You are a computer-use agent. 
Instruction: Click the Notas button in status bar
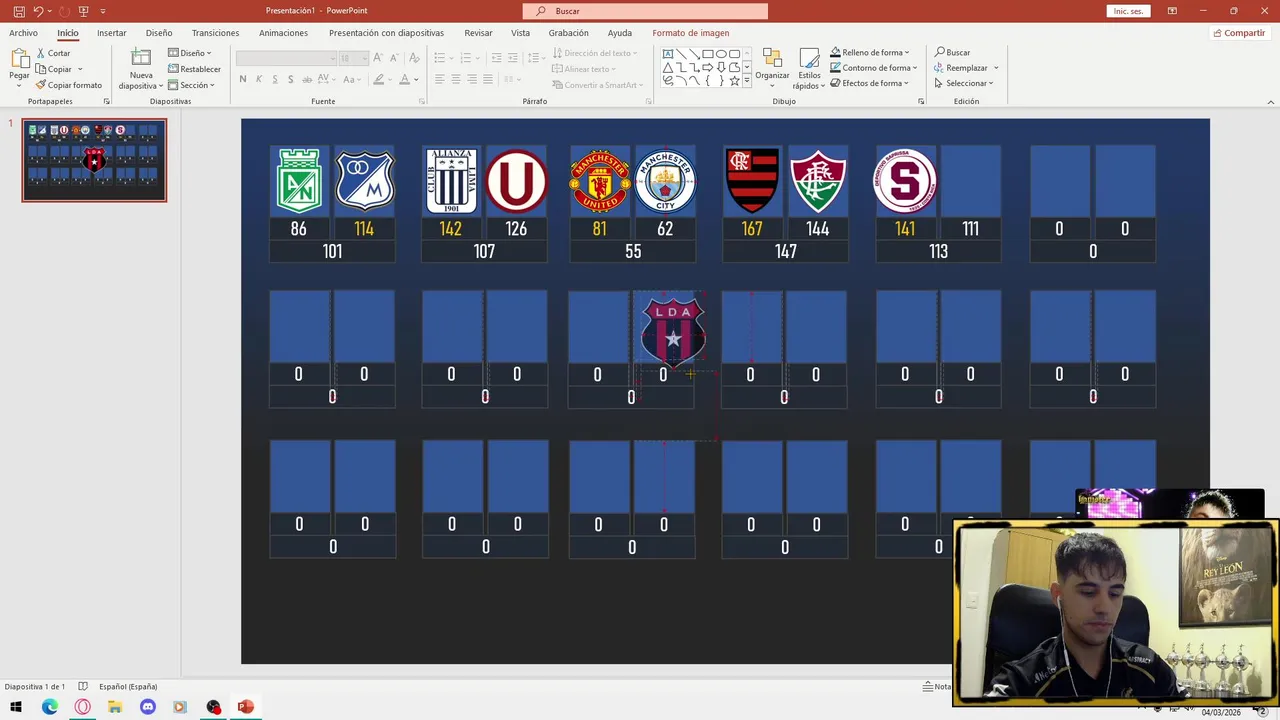coord(937,687)
